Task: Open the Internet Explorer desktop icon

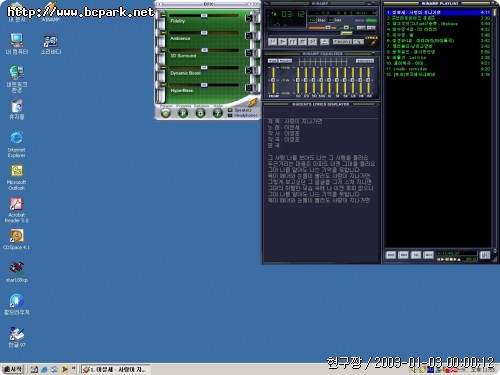Action: coord(17,145)
